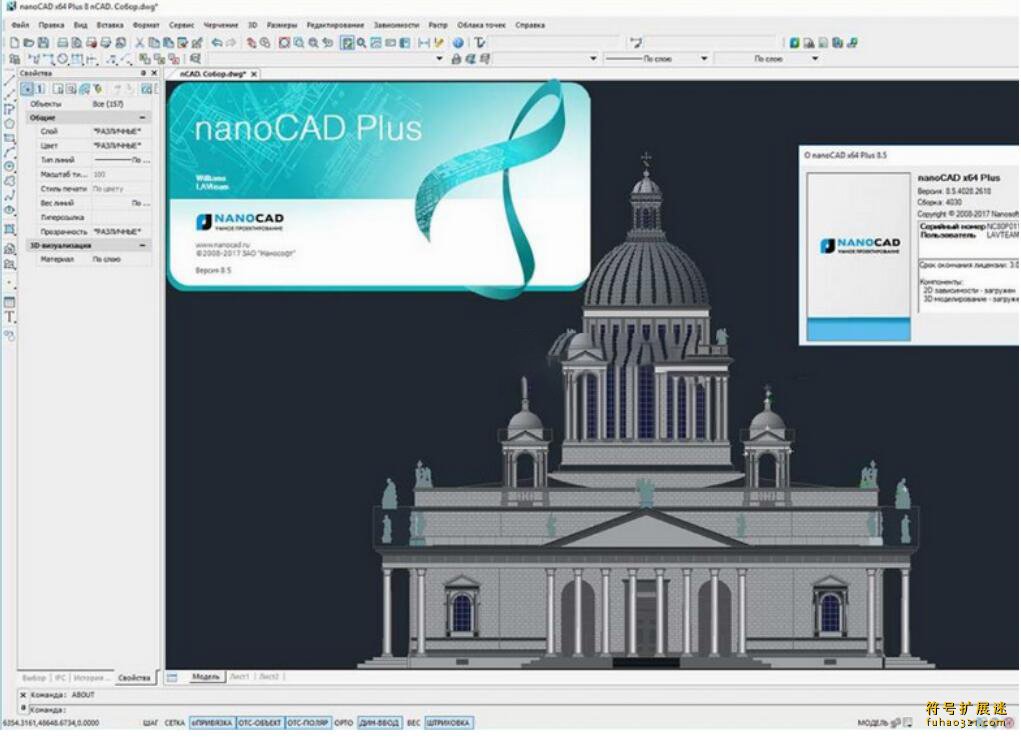Cut the selection with the scissors icon
This screenshot has height=737, width=1021.
(x=139, y=43)
